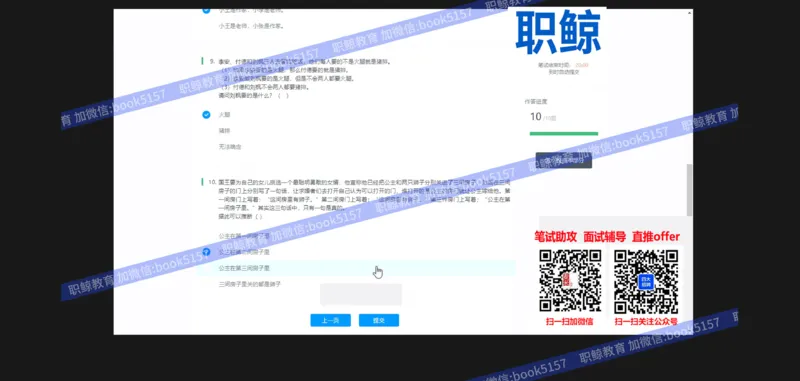Click the blue 提交 submit button
This screenshot has height=381, width=800.
pyautogui.click(x=379, y=320)
